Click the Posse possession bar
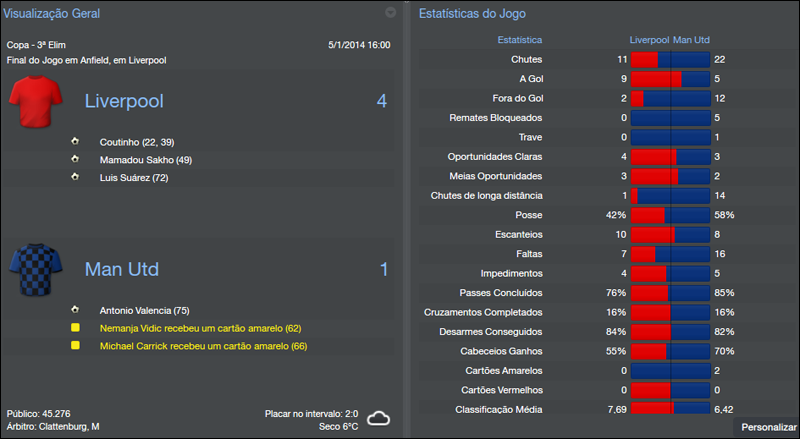The height and width of the screenshot is (439, 800). click(x=670, y=215)
